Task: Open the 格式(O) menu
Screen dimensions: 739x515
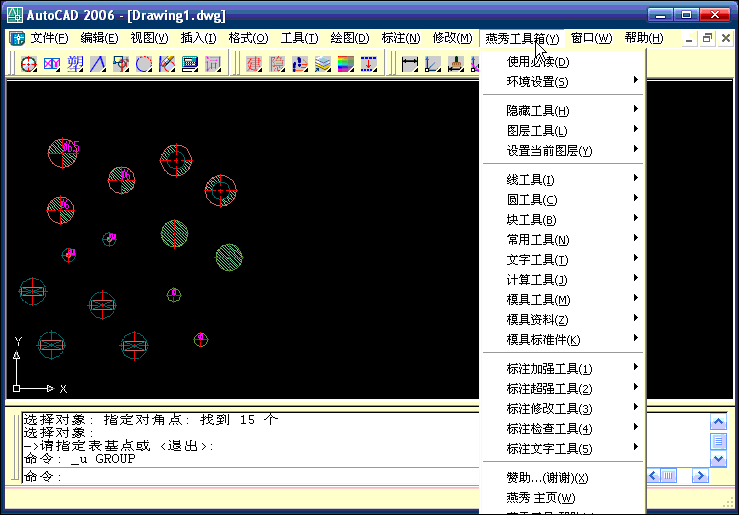Action: (x=248, y=38)
